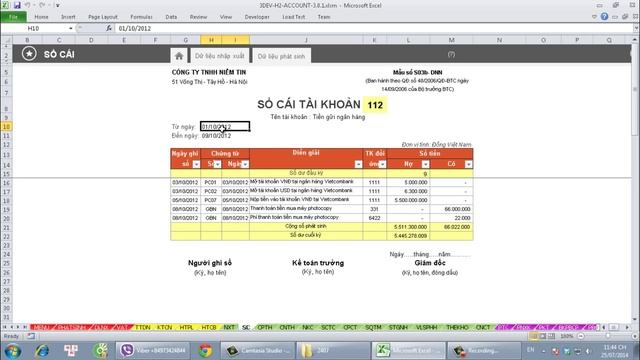This screenshot has height=360, width=640.
Task: Switch to Page Layout view icon
Action: (542, 336)
